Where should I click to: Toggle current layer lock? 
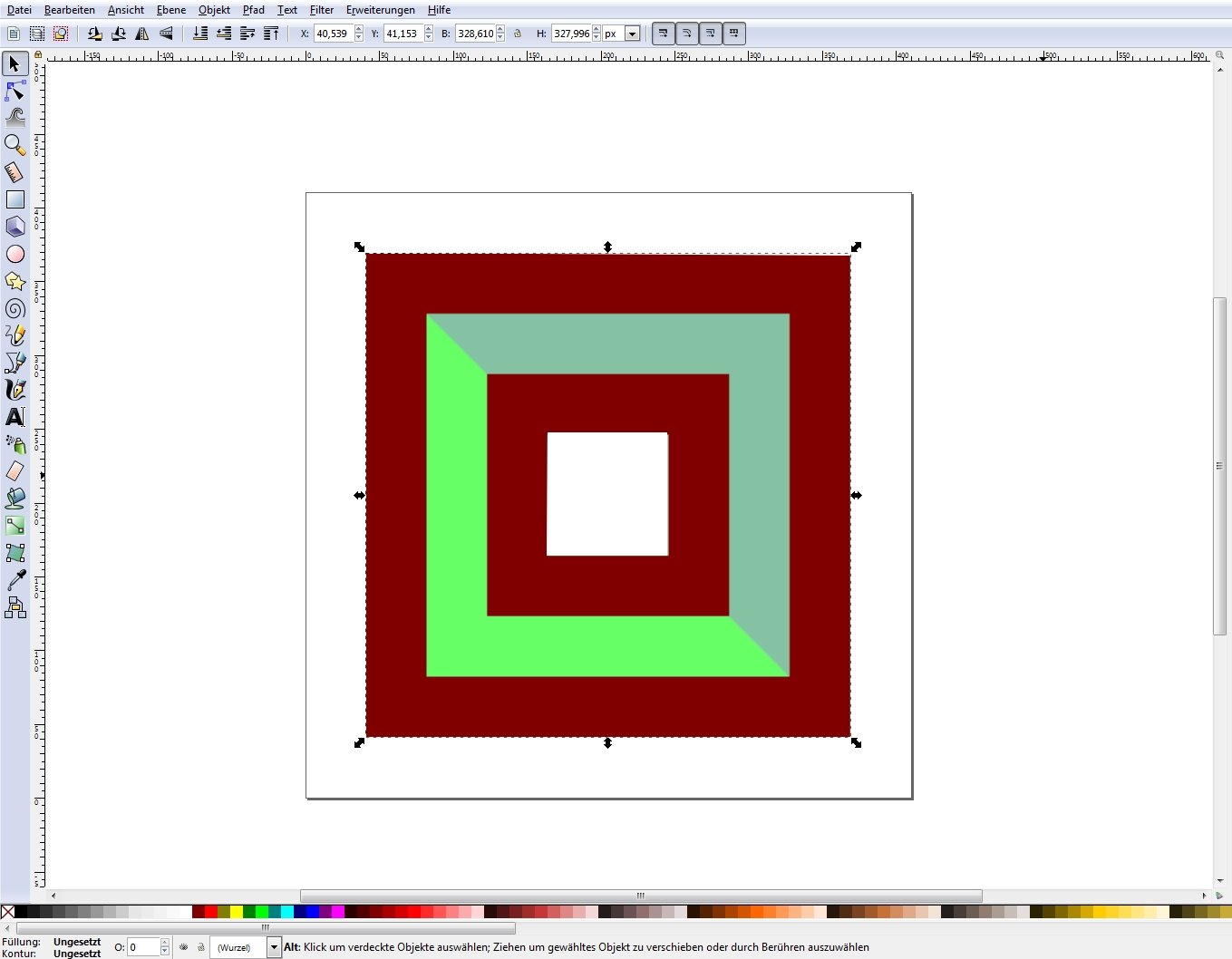click(201, 947)
